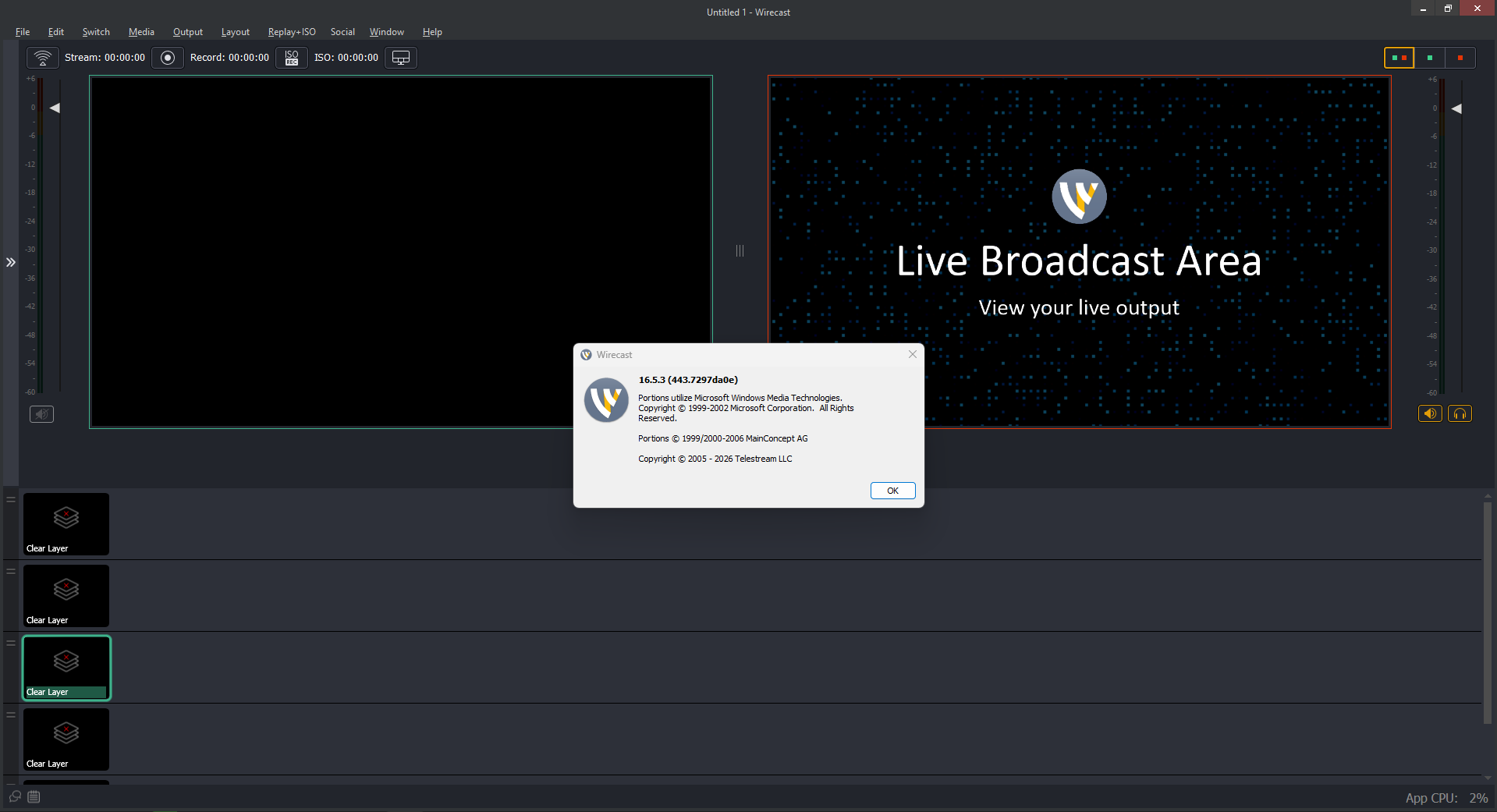Click OK in the Wirecast about dialog
Image resolution: width=1497 pixels, height=812 pixels.
[x=892, y=491]
